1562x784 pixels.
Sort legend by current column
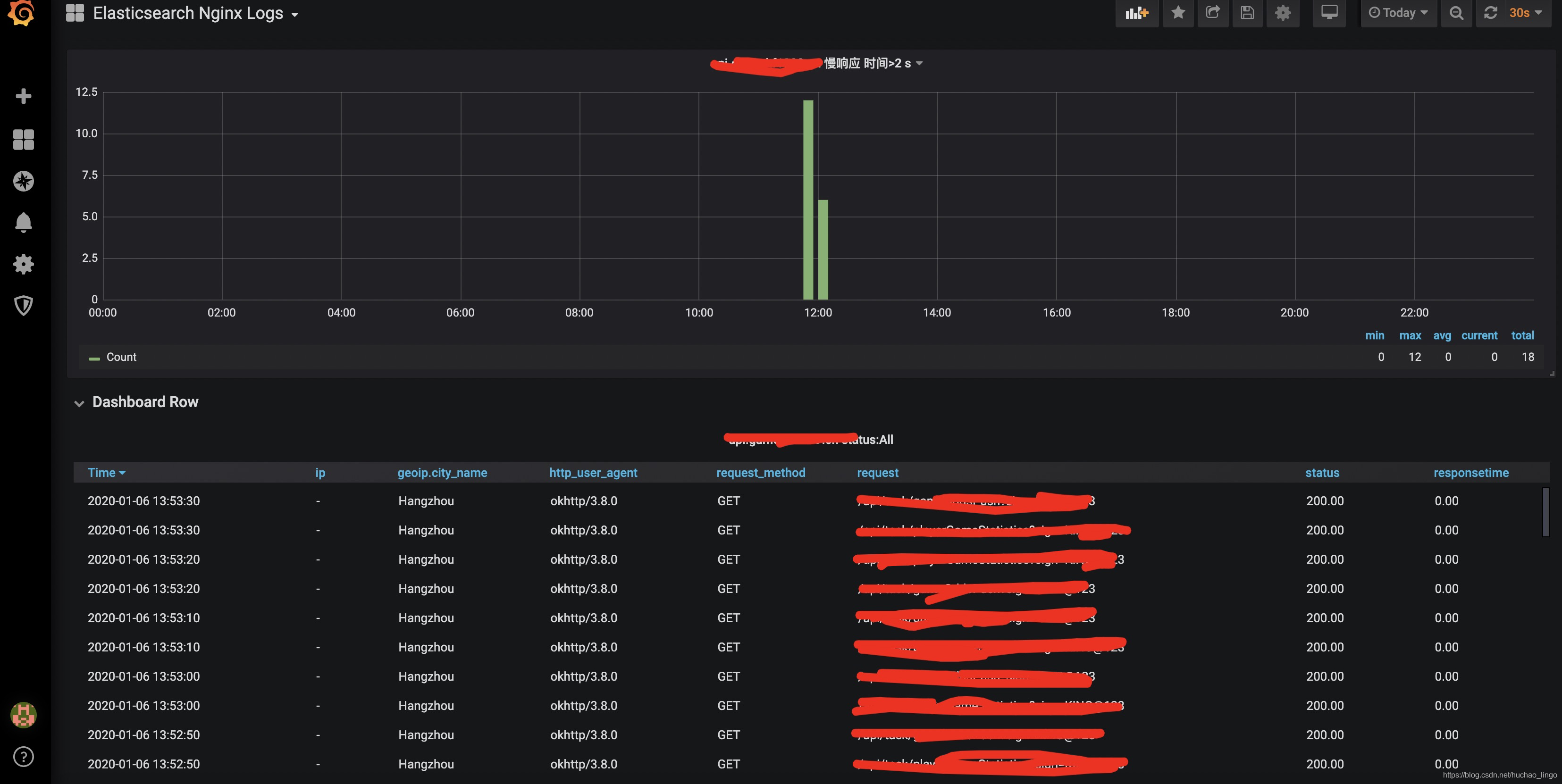tap(1479, 335)
